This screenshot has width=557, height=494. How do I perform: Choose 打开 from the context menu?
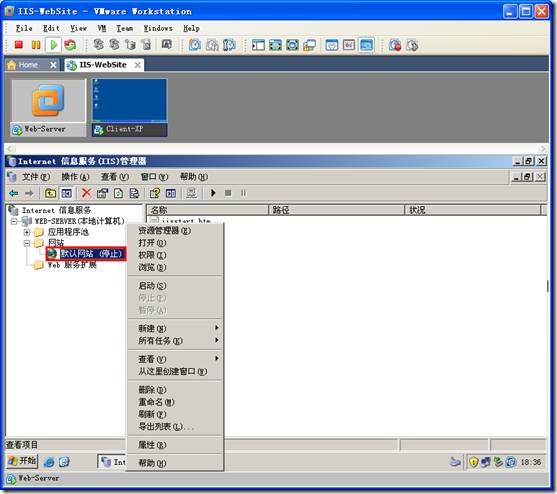175,243
